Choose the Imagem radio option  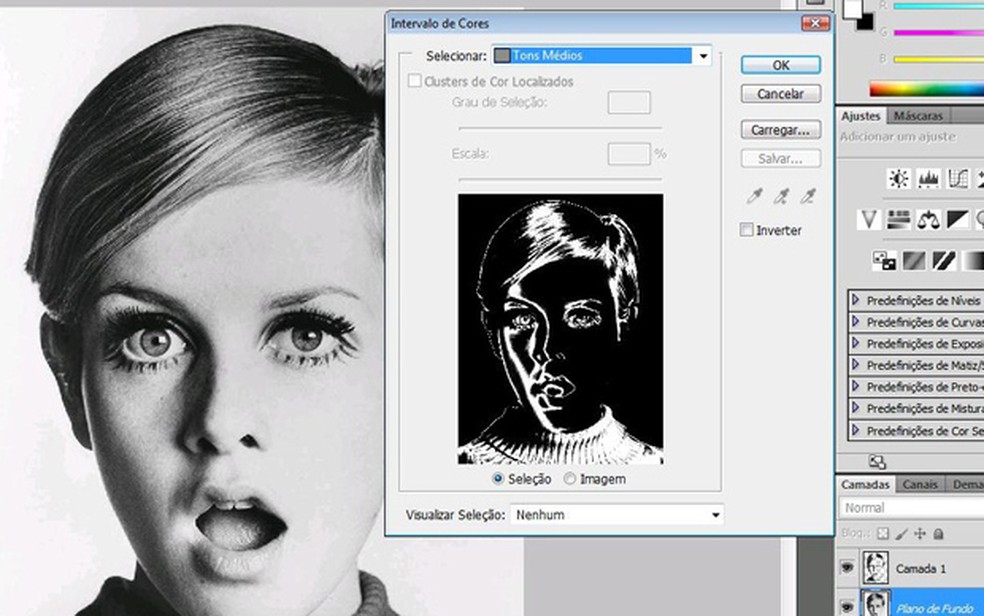(x=570, y=479)
